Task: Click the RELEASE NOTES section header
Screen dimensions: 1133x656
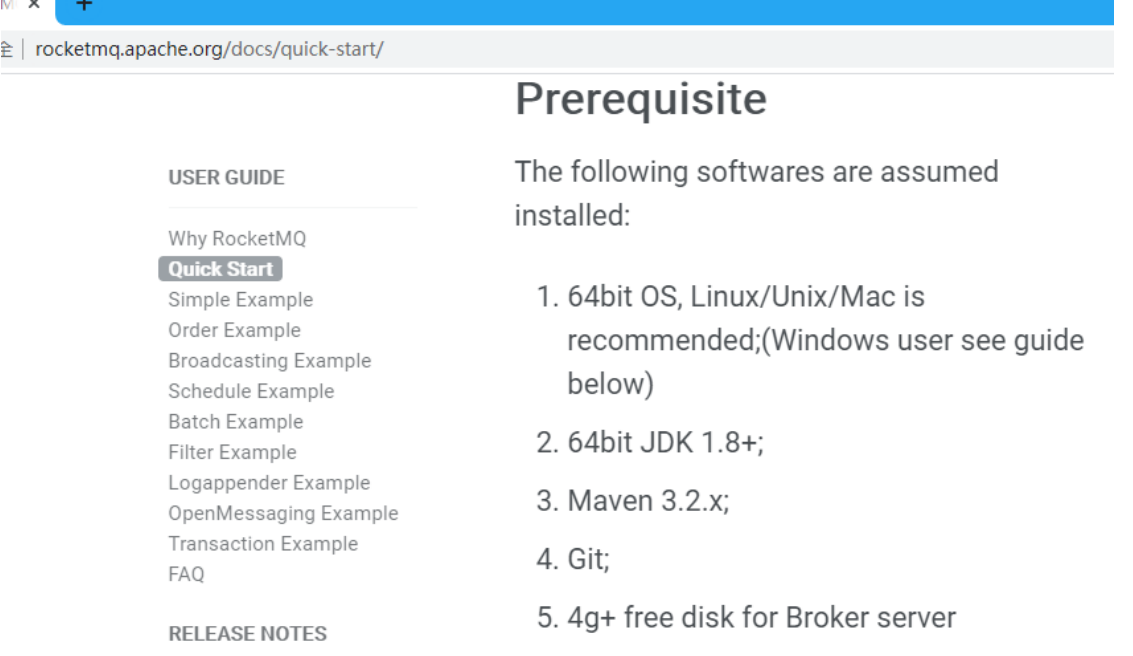Action: click(247, 634)
